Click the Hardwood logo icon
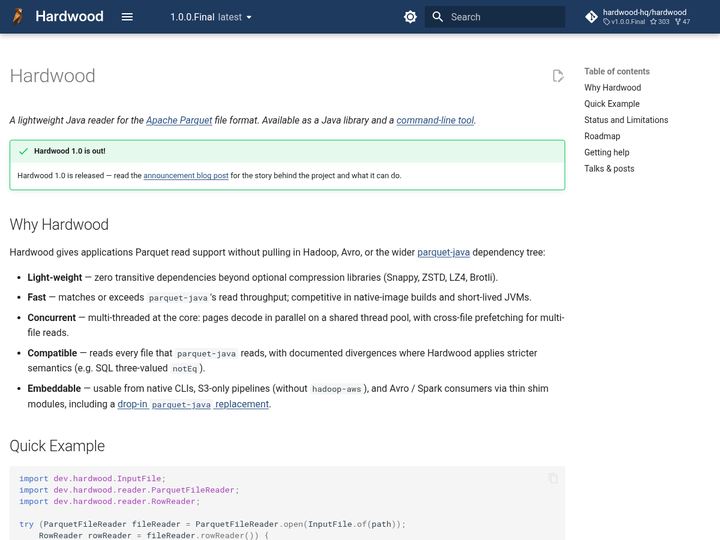 tap(17, 17)
